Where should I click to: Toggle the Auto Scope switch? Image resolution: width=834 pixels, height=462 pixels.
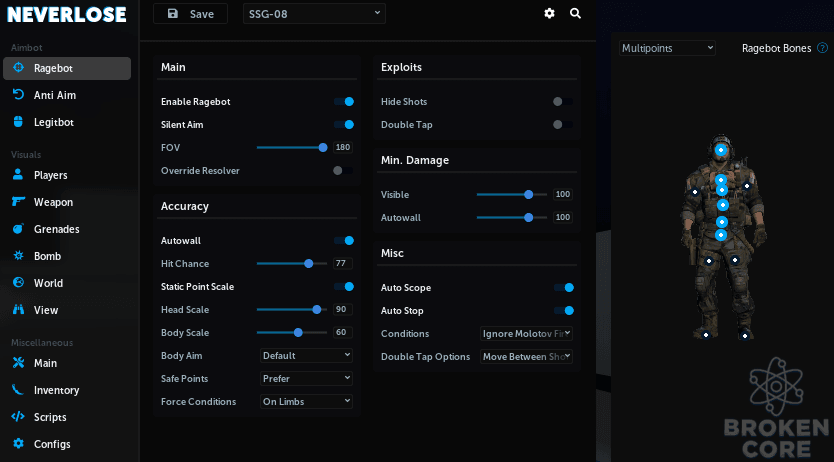pyautogui.click(x=564, y=288)
